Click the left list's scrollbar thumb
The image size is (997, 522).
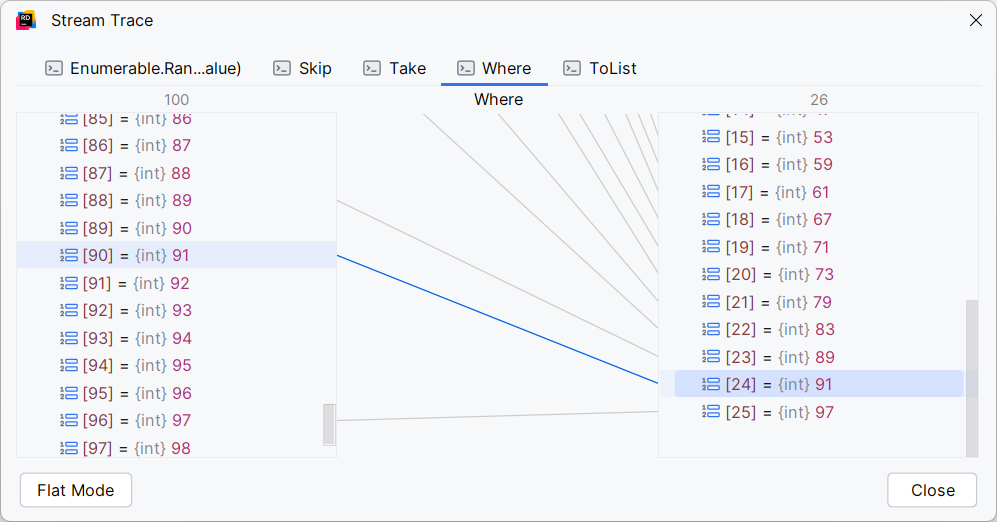point(329,424)
